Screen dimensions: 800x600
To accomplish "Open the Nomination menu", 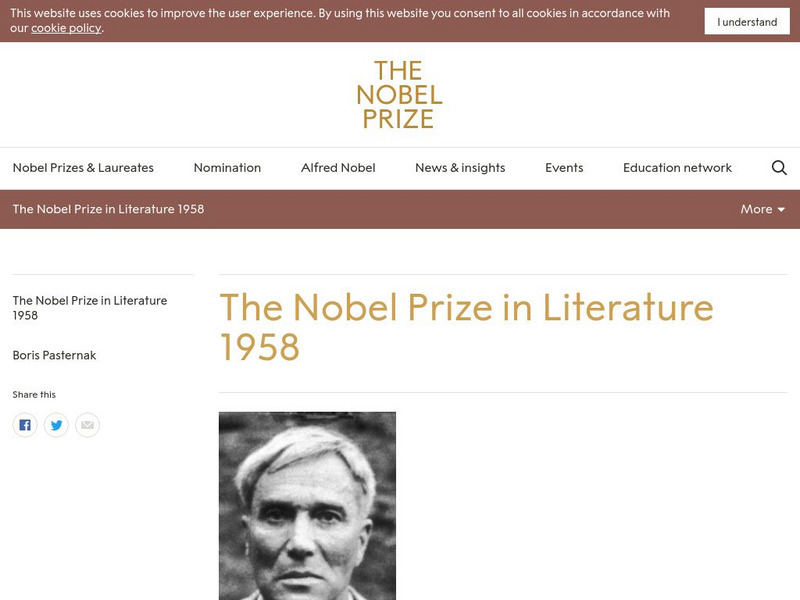I will [227, 168].
